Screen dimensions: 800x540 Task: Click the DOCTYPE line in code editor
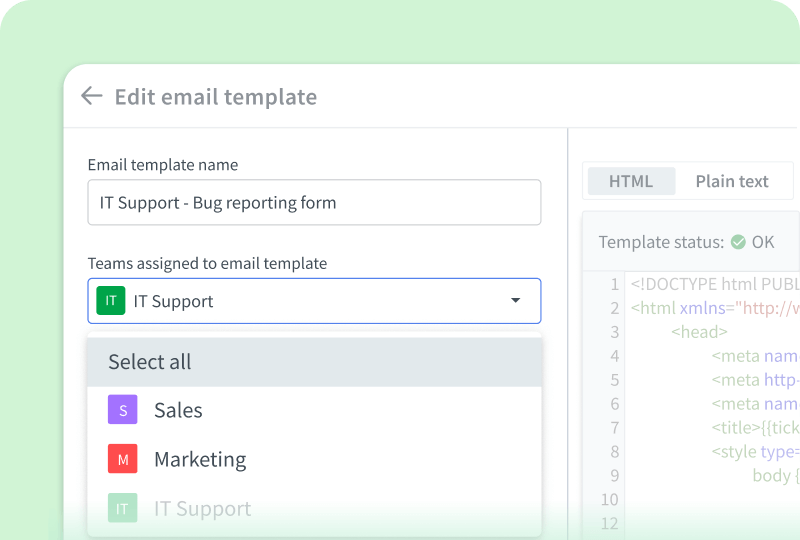click(x=712, y=284)
